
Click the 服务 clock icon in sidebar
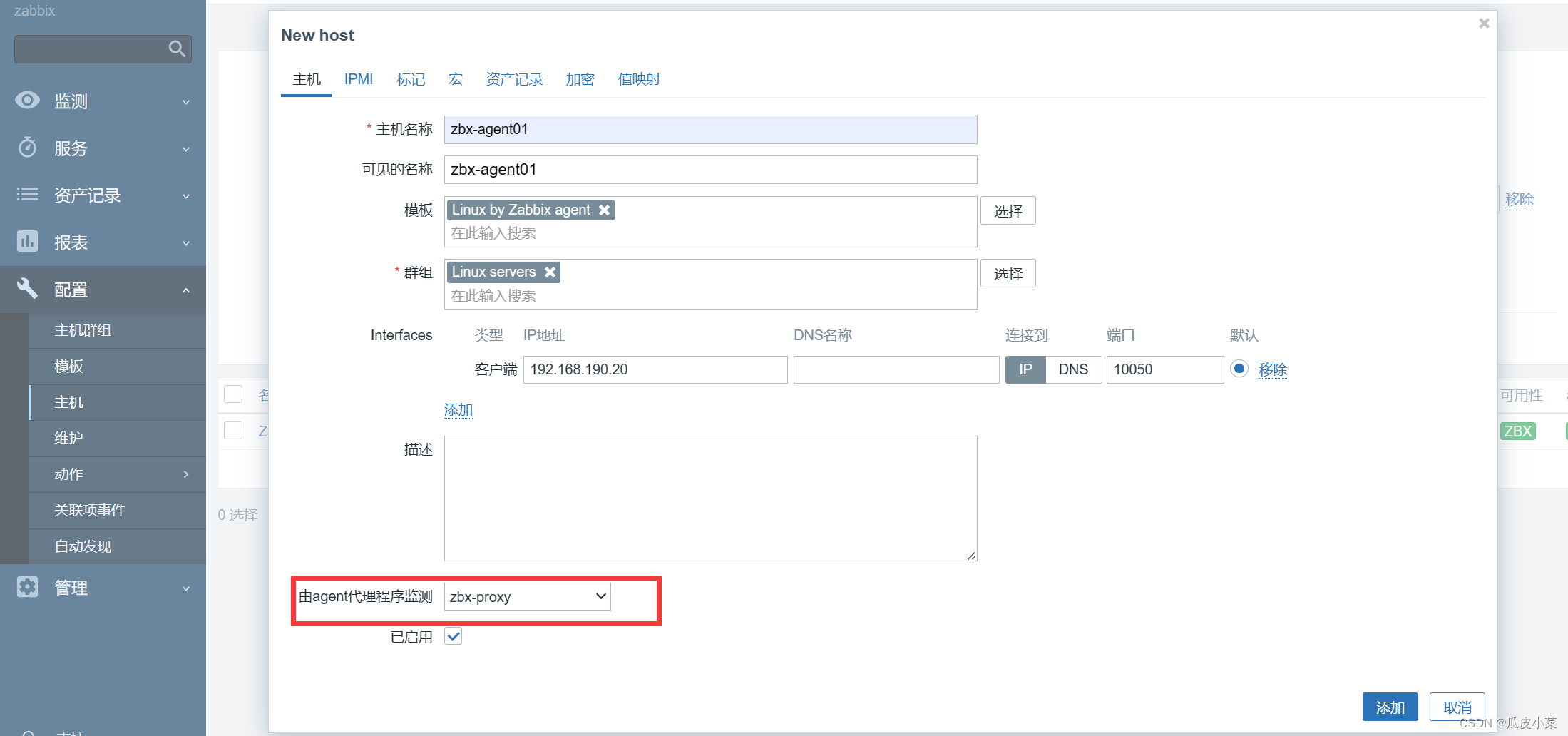27,148
